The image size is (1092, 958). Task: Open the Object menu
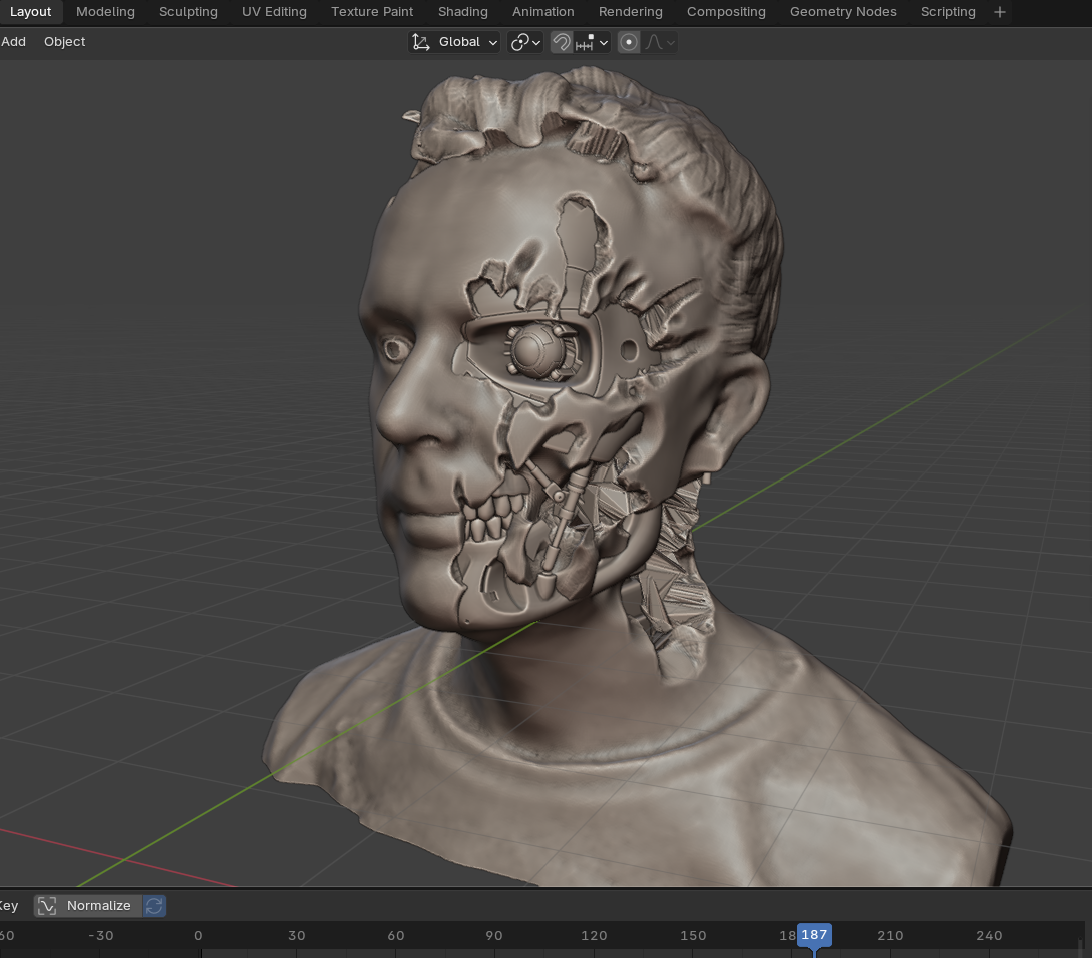(x=64, y=42)
